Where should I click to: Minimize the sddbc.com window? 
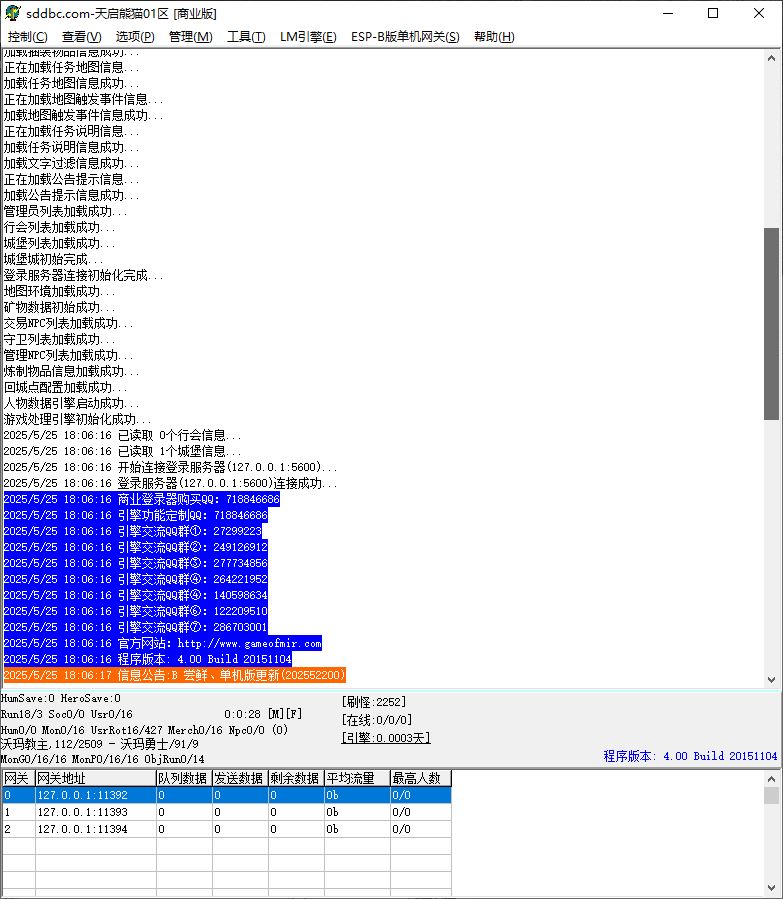point(668,13)
